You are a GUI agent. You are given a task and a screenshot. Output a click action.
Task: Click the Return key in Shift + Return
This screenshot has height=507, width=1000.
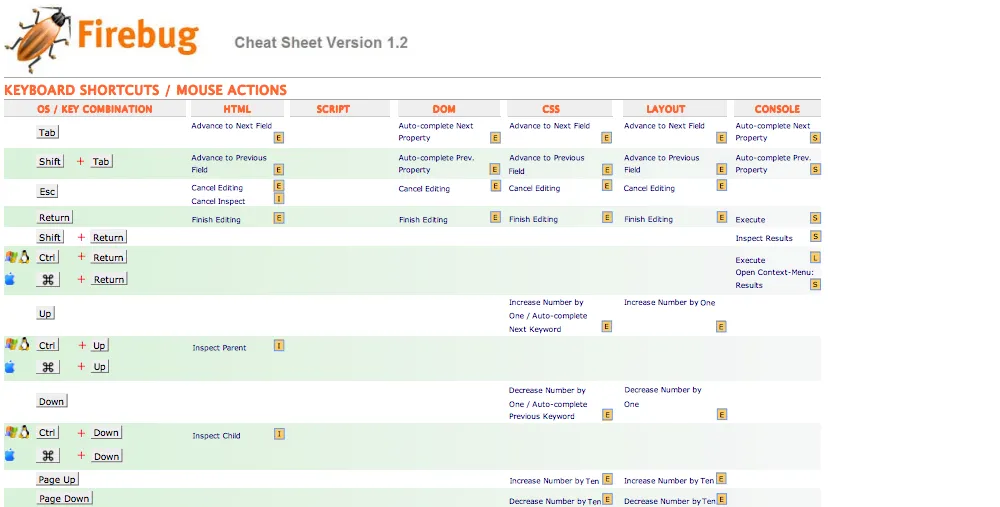pos(108,237)
